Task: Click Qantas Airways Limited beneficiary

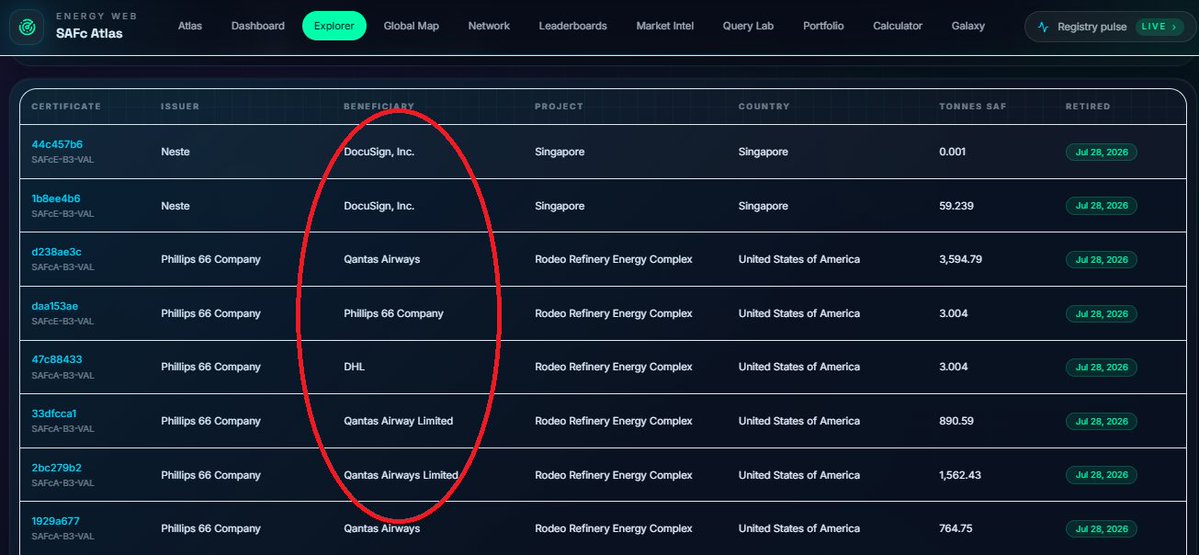Action: point(401,475)
